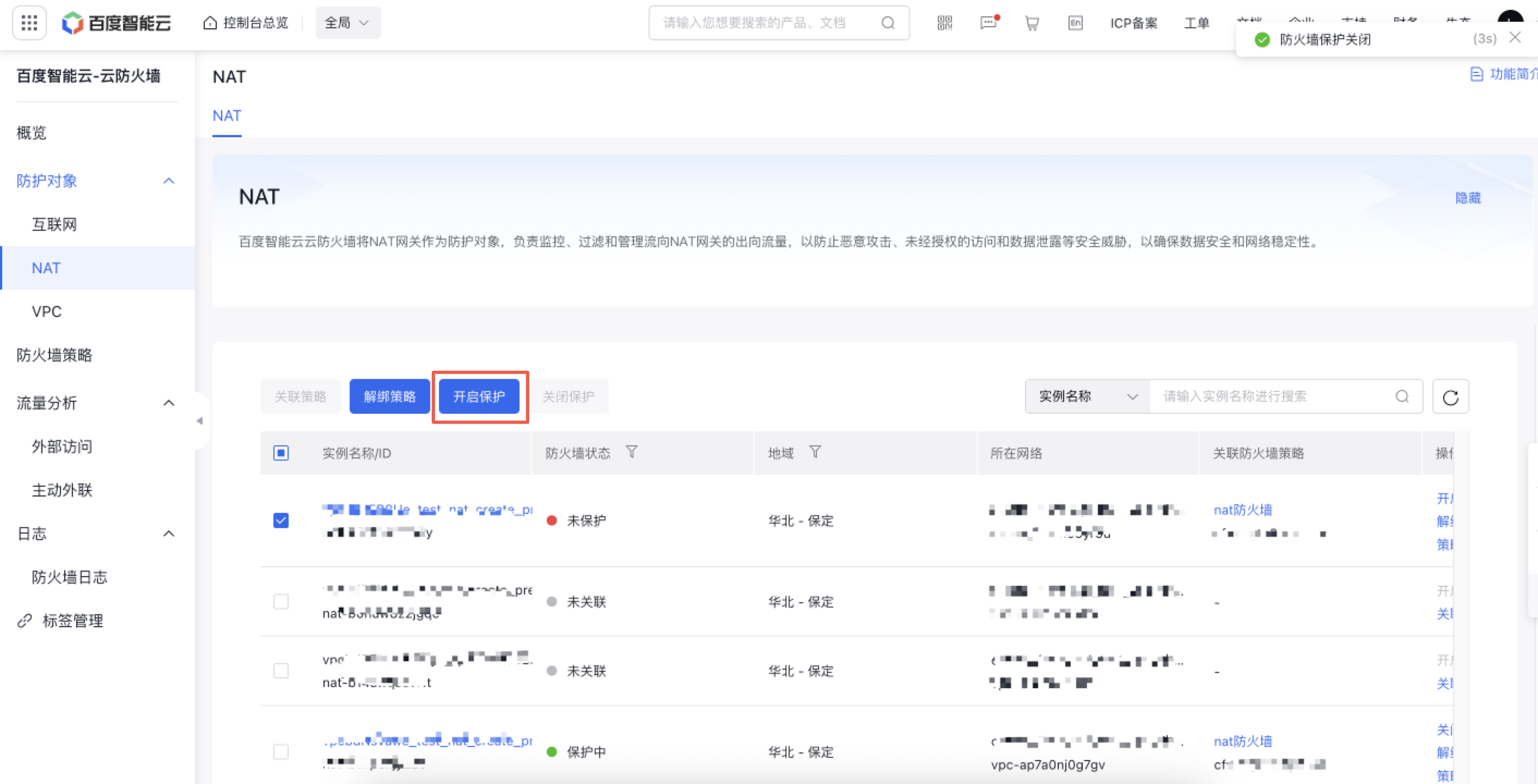
Task: Open the app grid launcher icon
Action: (x=29, y=23)
